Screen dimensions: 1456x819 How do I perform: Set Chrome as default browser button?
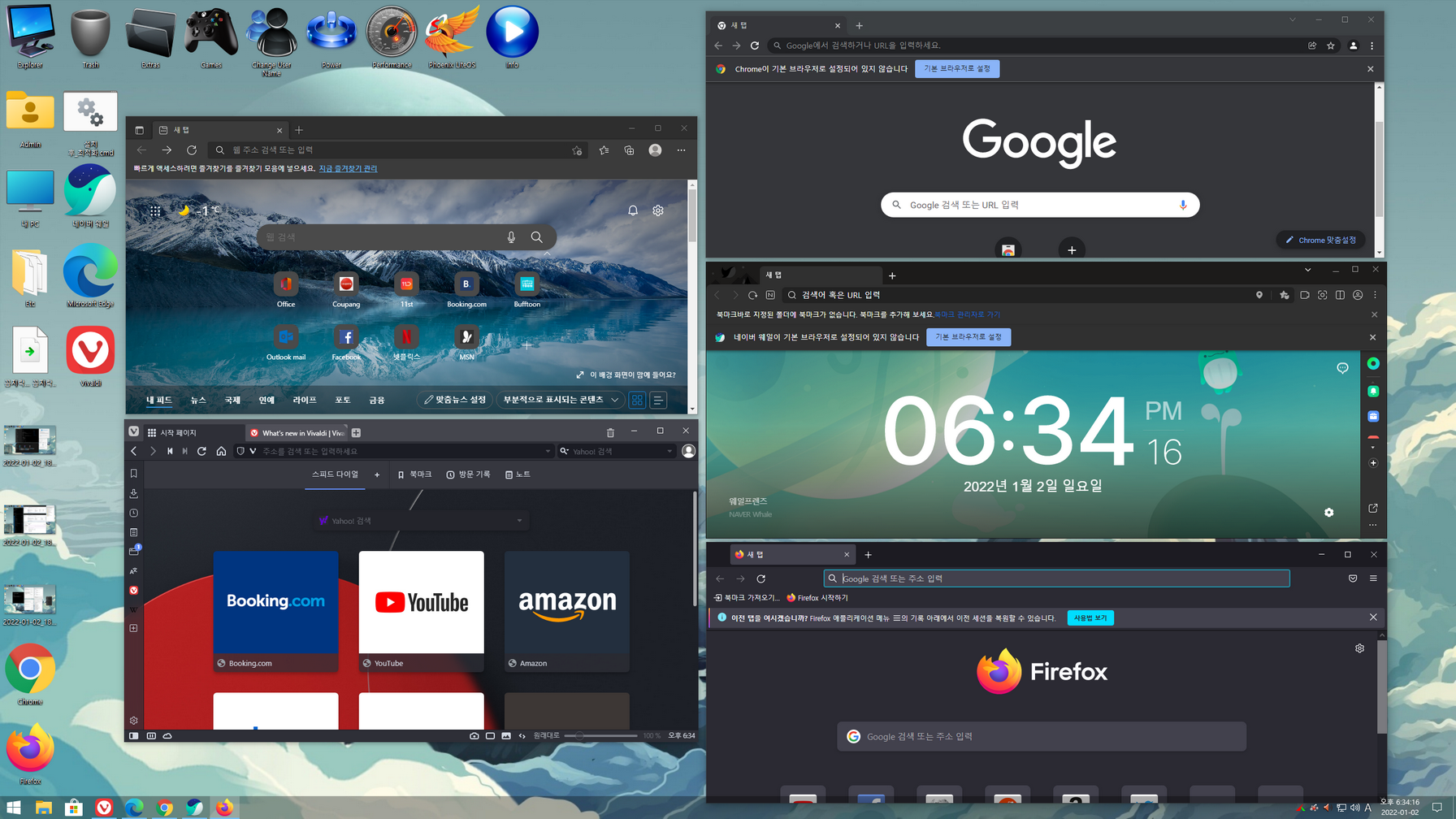click(957, 69)
